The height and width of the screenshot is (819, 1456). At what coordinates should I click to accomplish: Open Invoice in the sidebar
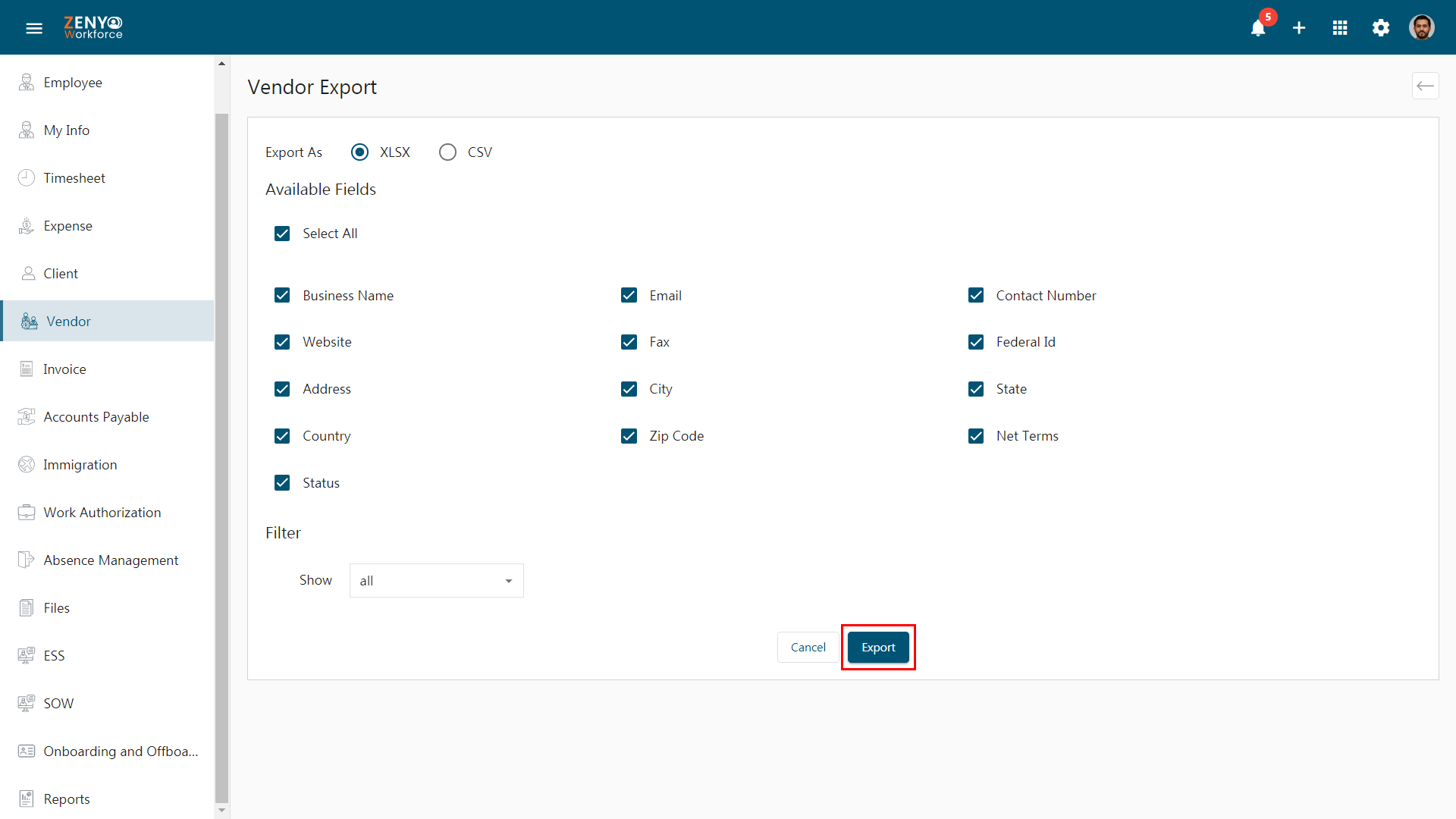click(108, 369)
